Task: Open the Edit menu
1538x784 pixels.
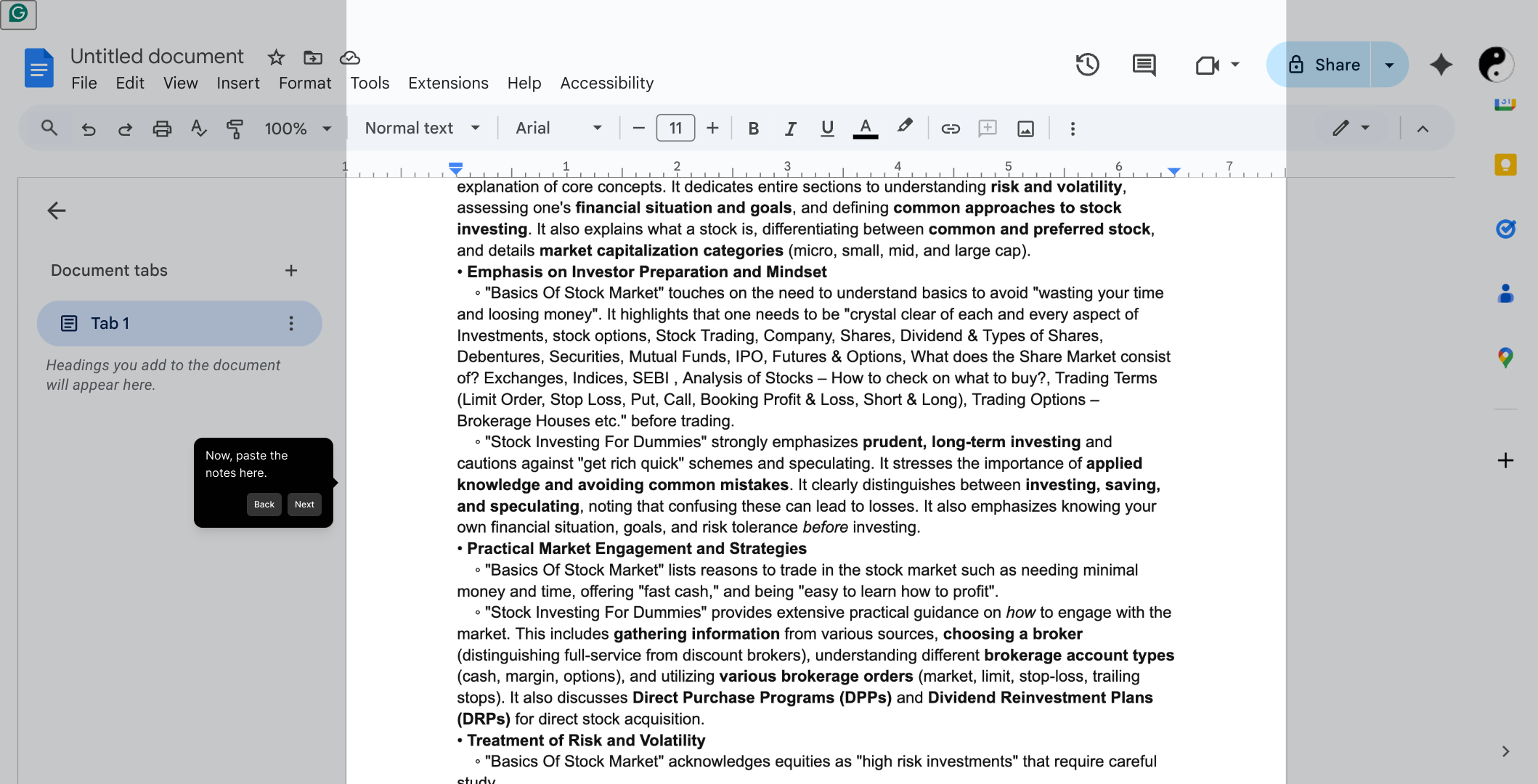Action: point(130,83)
